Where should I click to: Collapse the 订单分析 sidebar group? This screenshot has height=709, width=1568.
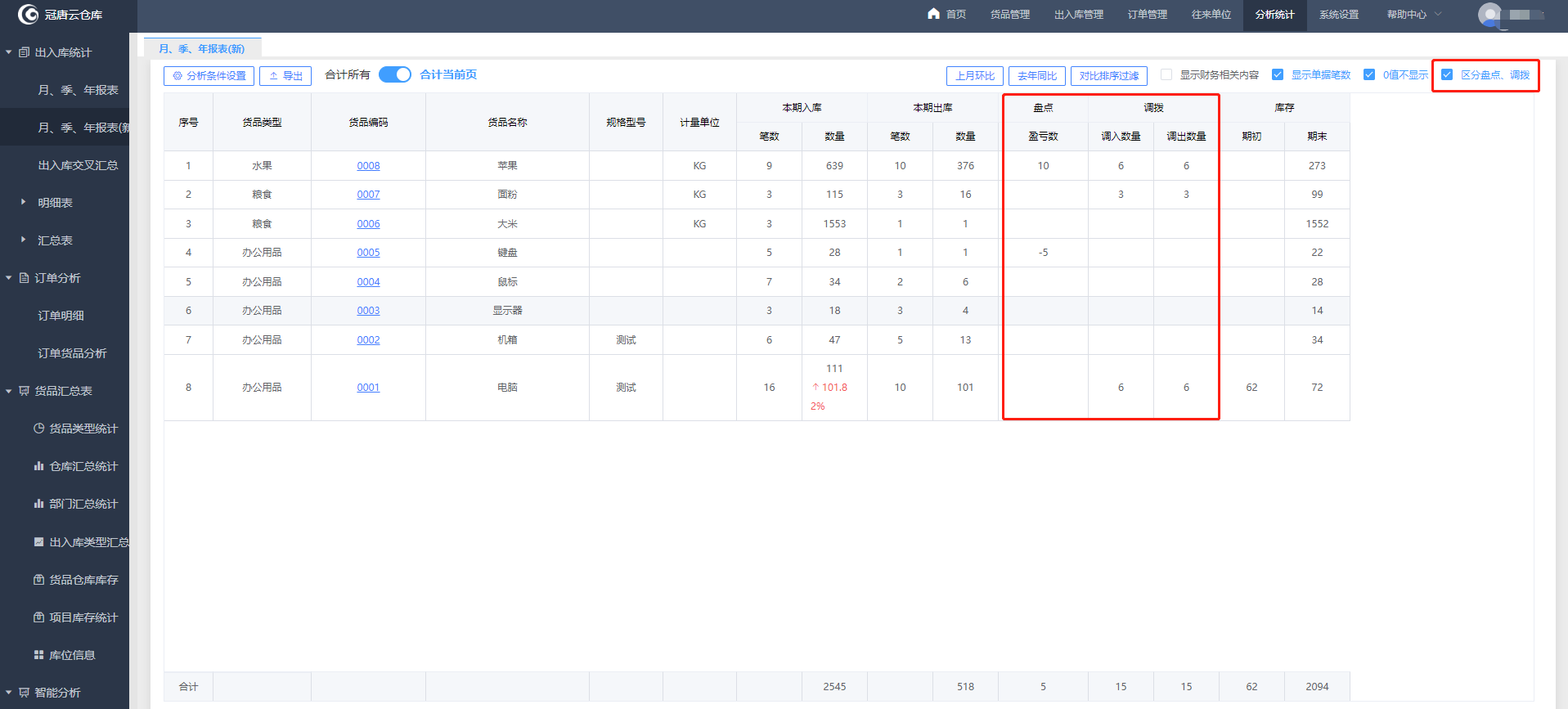pyautogui.click(x=9, y=278)
